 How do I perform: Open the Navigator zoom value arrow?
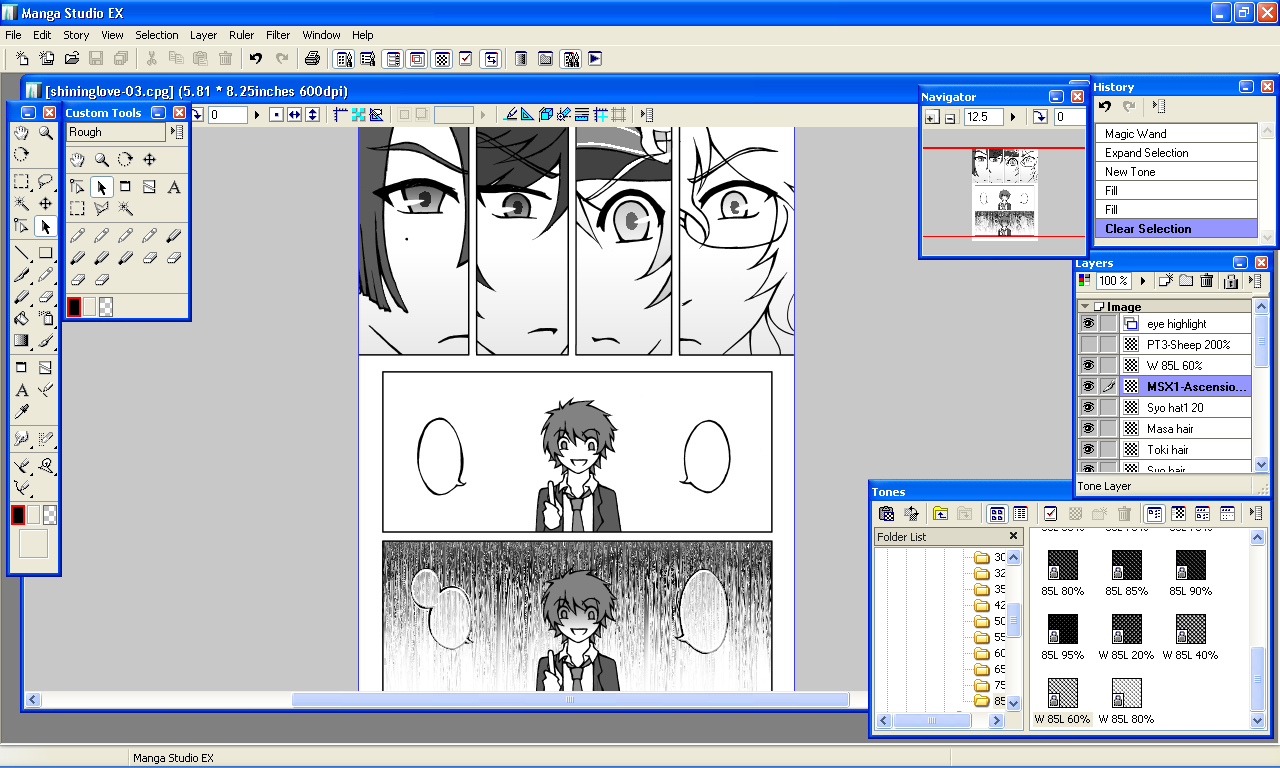pos(1012,117)
